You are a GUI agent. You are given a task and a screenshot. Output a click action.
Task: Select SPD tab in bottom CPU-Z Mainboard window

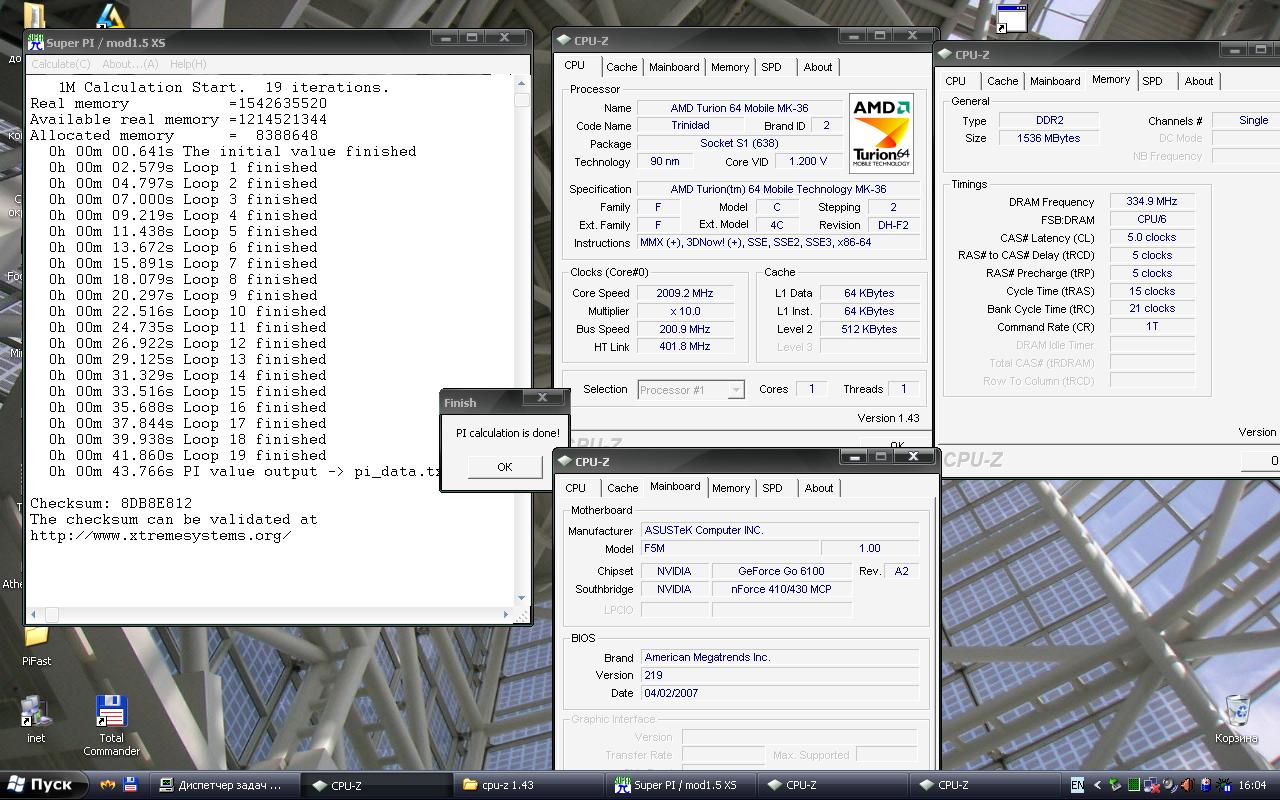click(x=772, y=488)
